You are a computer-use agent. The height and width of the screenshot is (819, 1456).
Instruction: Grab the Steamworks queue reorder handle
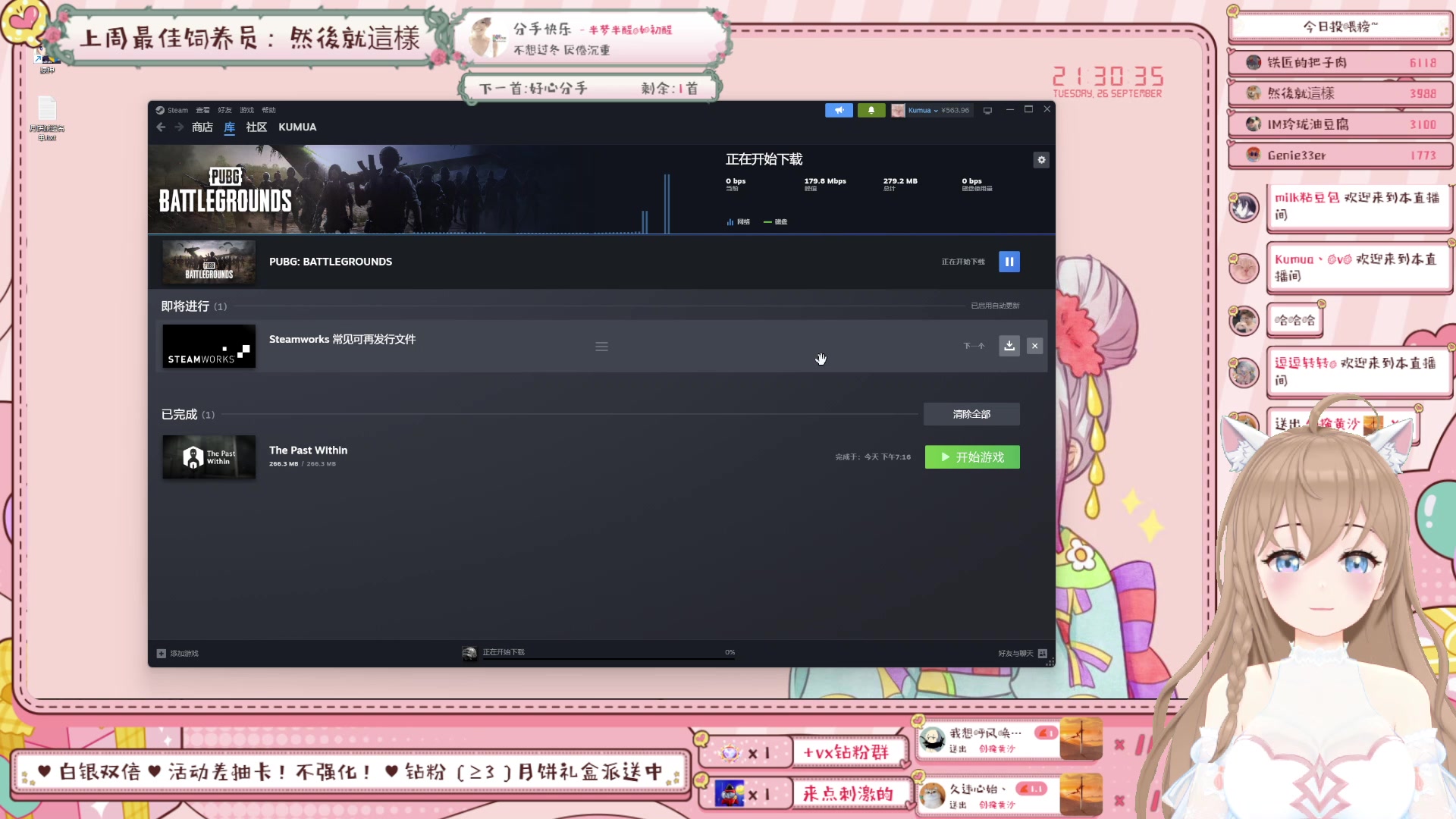tap(601, 347)
